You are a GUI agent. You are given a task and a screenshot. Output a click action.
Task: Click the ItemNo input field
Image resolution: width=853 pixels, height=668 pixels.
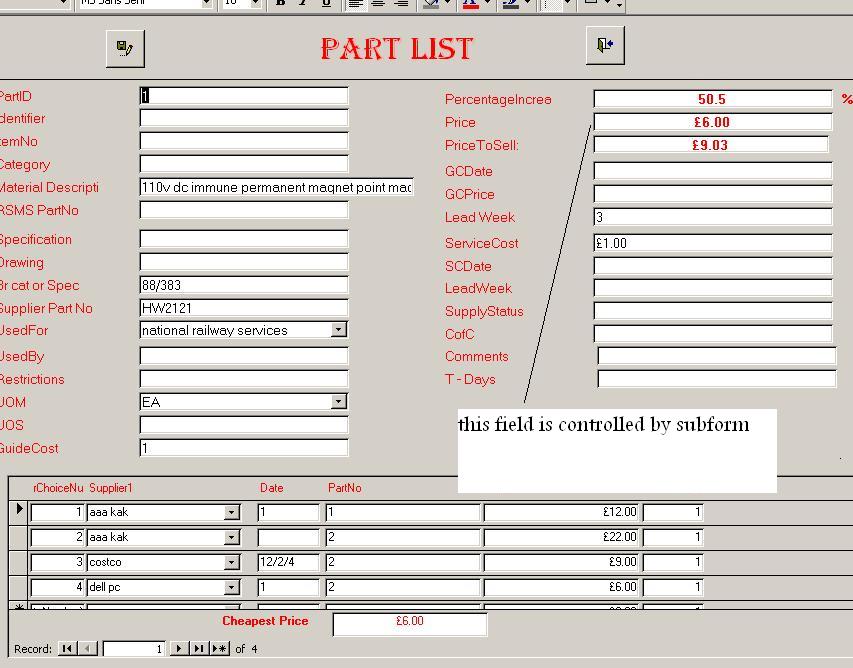[x=244, y=141]
